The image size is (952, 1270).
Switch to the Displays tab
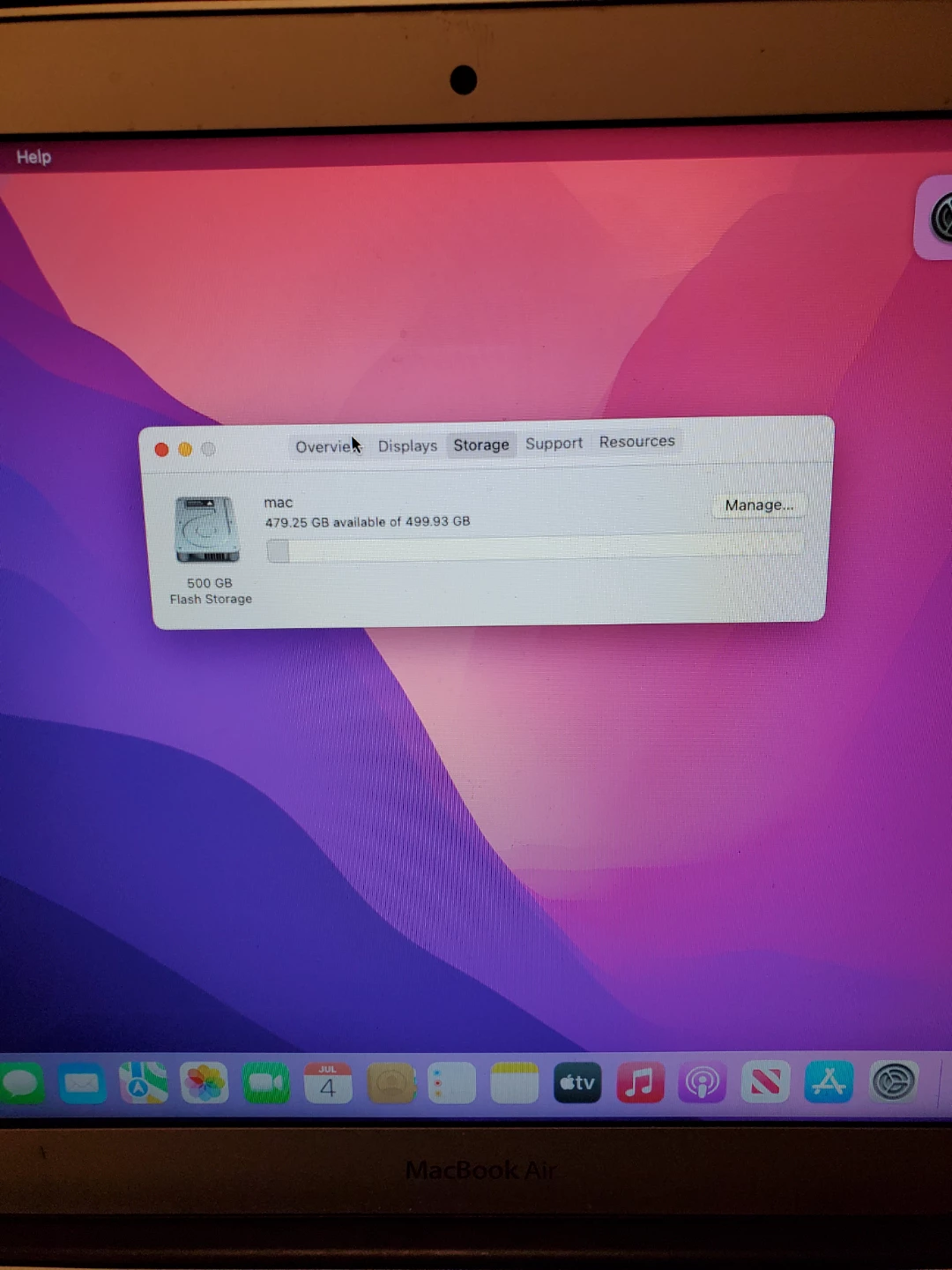[407, 446]
